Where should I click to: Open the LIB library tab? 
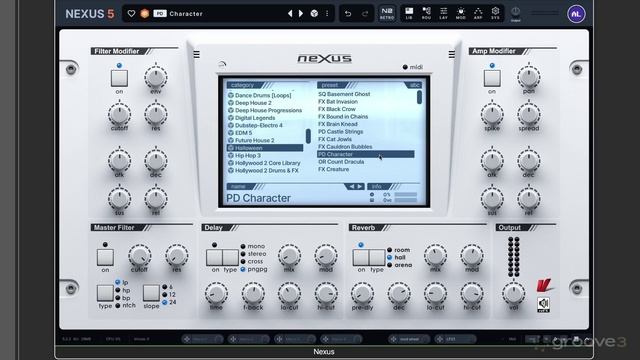click(x=409, y=13)
